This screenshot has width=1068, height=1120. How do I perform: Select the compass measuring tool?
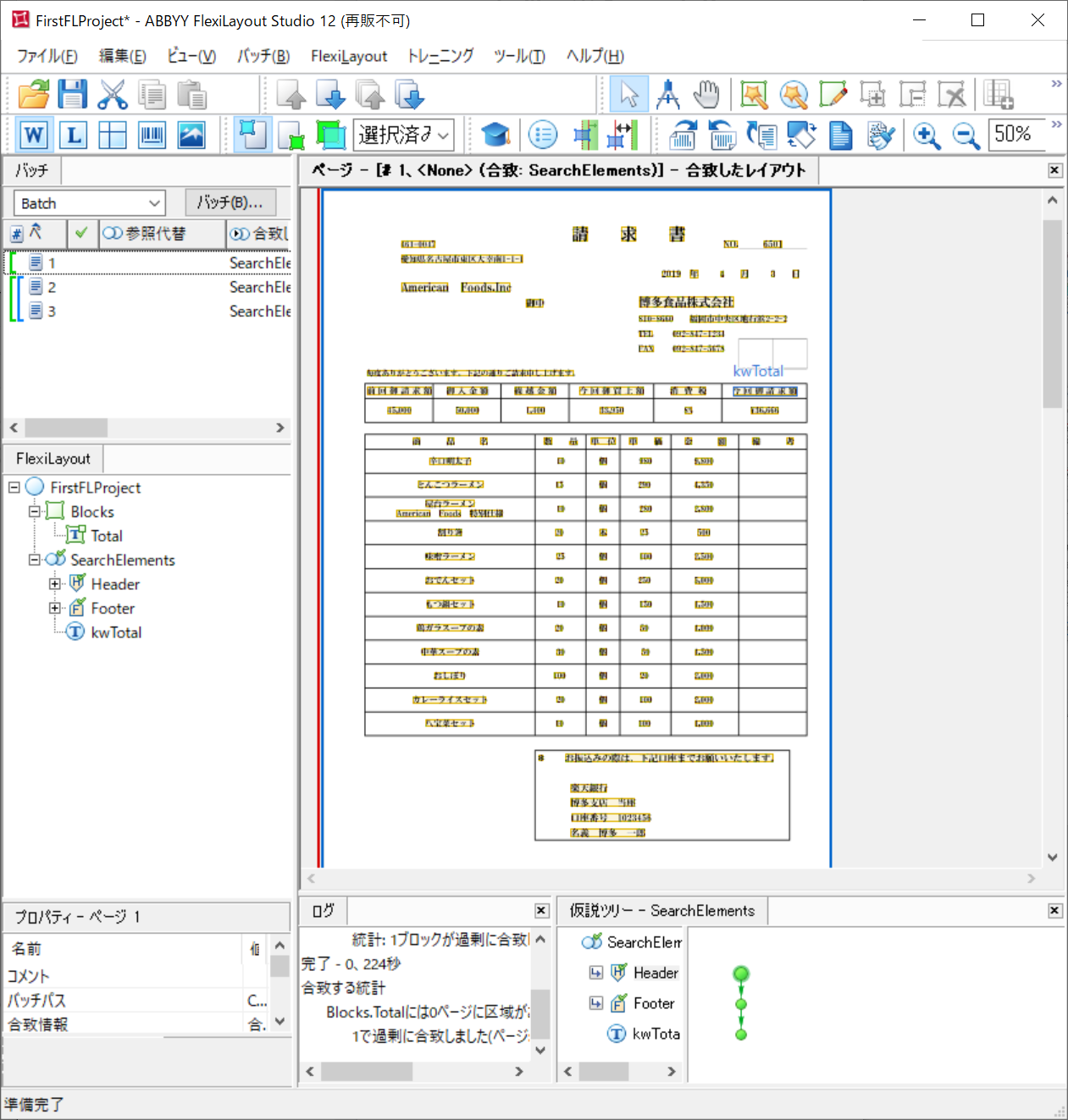pos(668,94)
